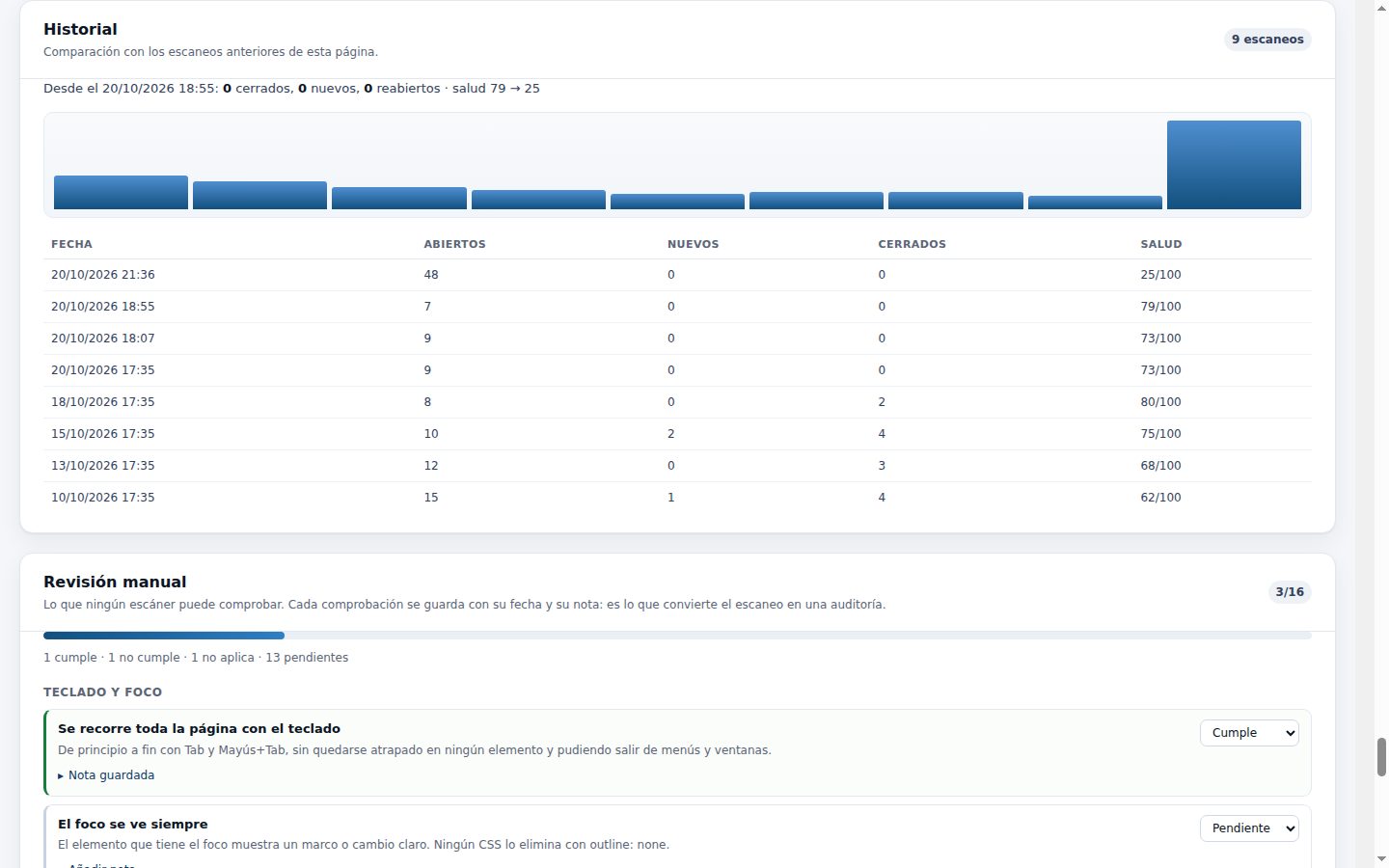Click the page scrollbar thumb
The height and width of the screenshot is (868, 1389).
pyautogui.click(x=1381, y=757)
